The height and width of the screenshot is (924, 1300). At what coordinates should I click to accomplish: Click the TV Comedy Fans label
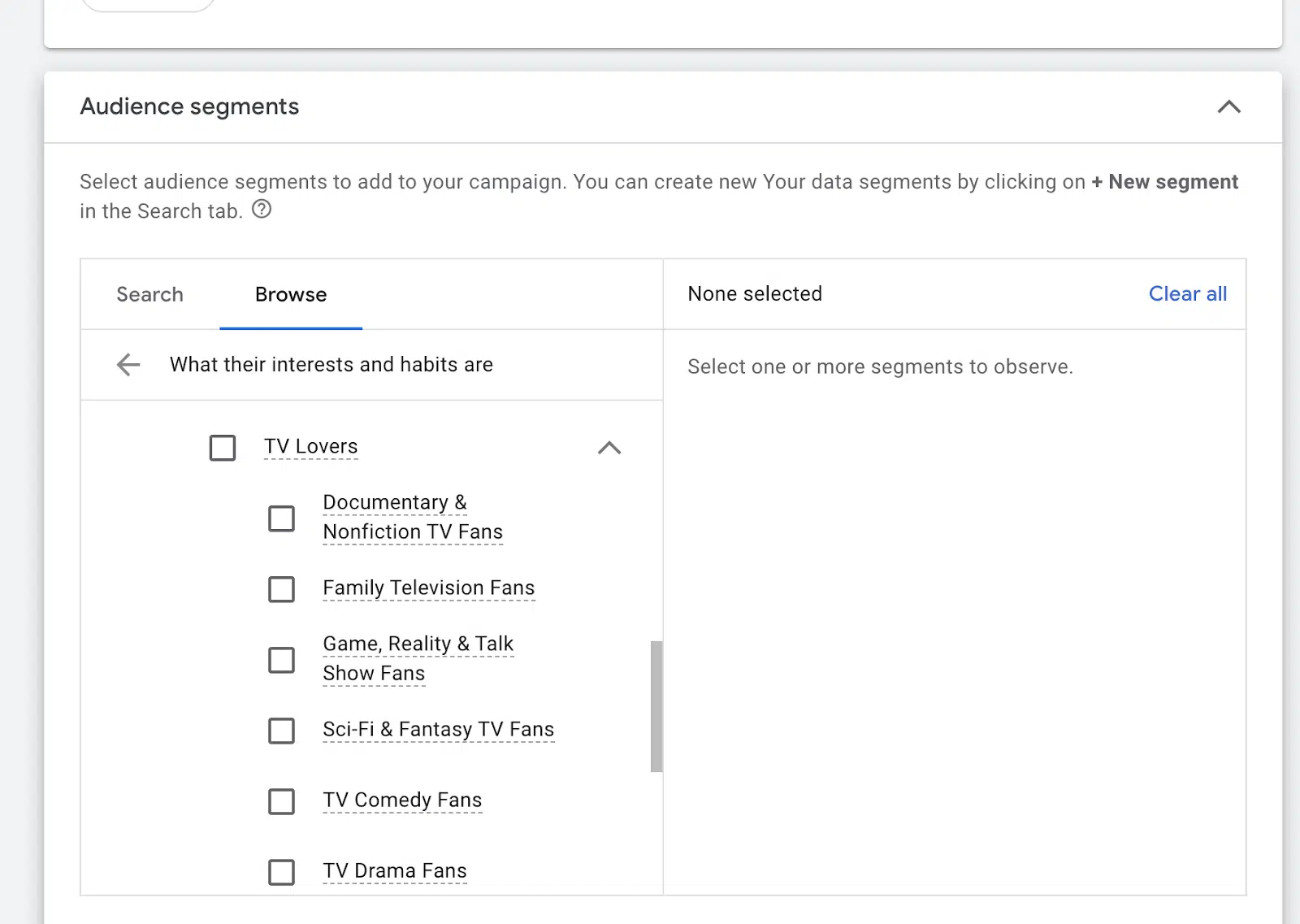402,800
